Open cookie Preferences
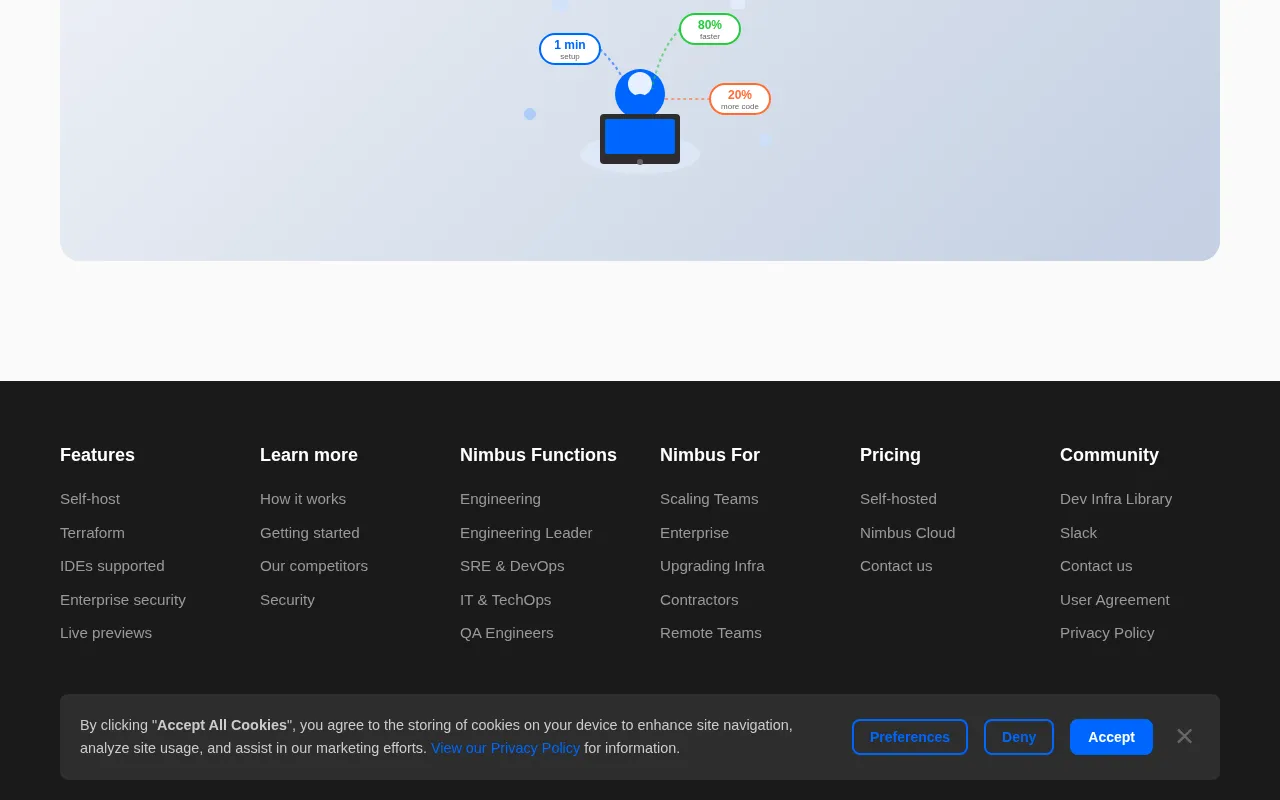1280x800 pixels. point(910,737)
